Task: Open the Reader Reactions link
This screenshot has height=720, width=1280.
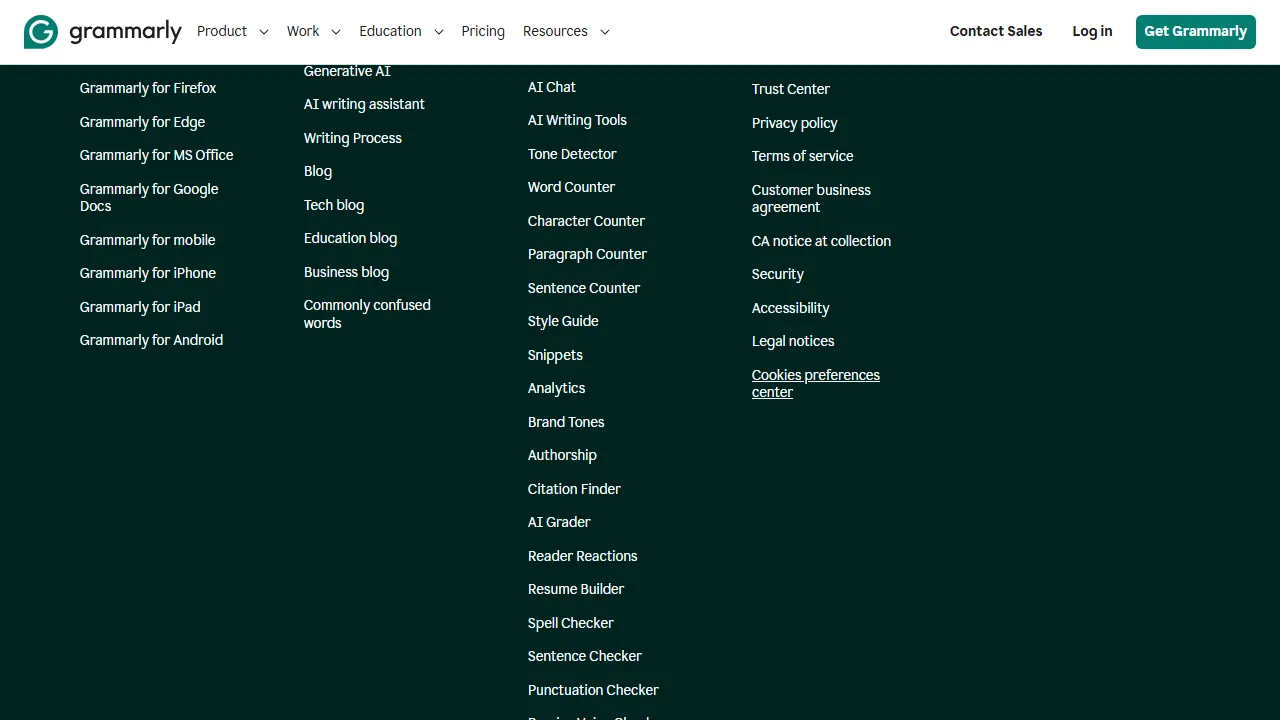Action: point(582,556)
